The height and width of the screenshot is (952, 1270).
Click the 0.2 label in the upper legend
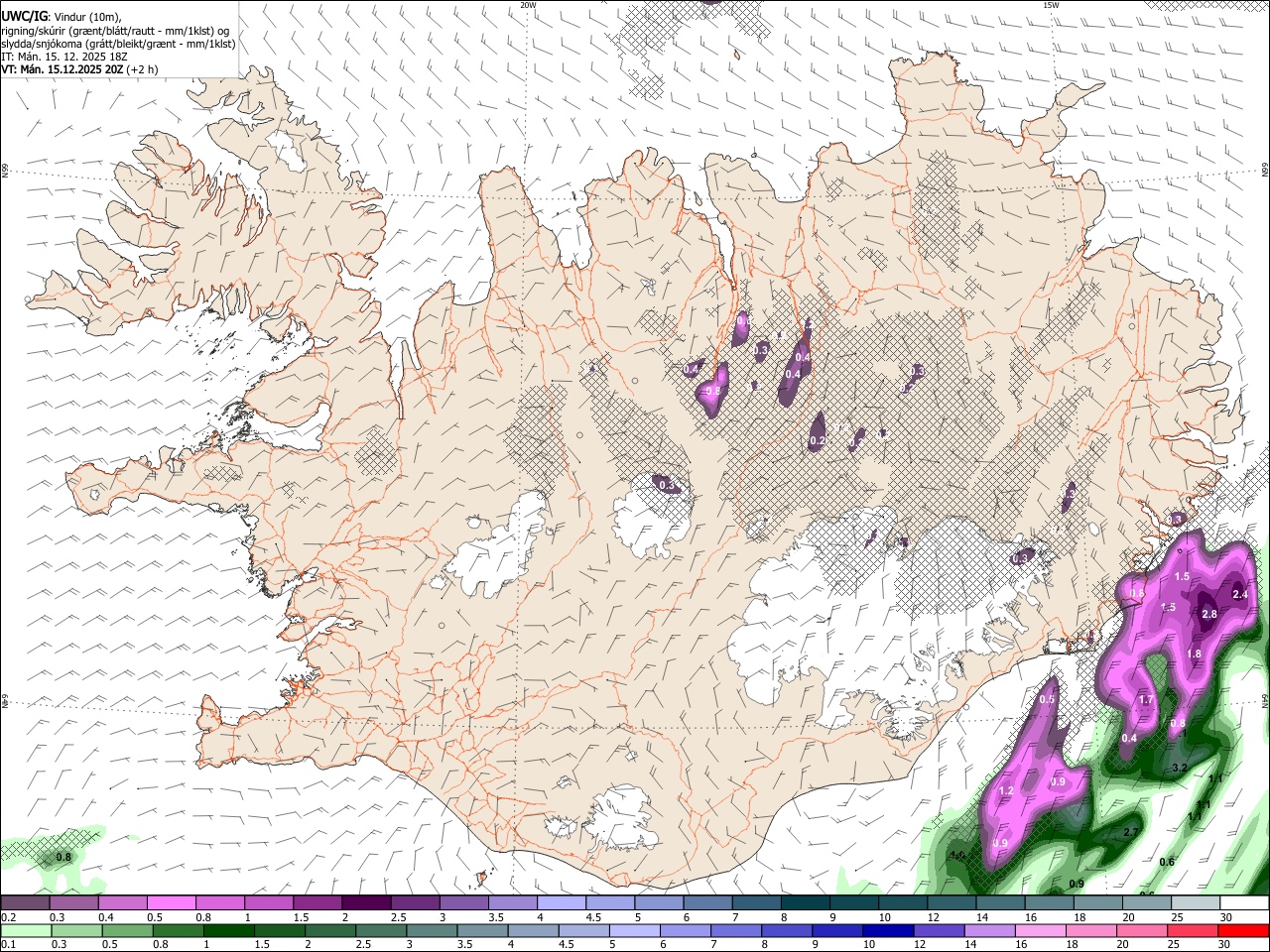click(8, 917)
